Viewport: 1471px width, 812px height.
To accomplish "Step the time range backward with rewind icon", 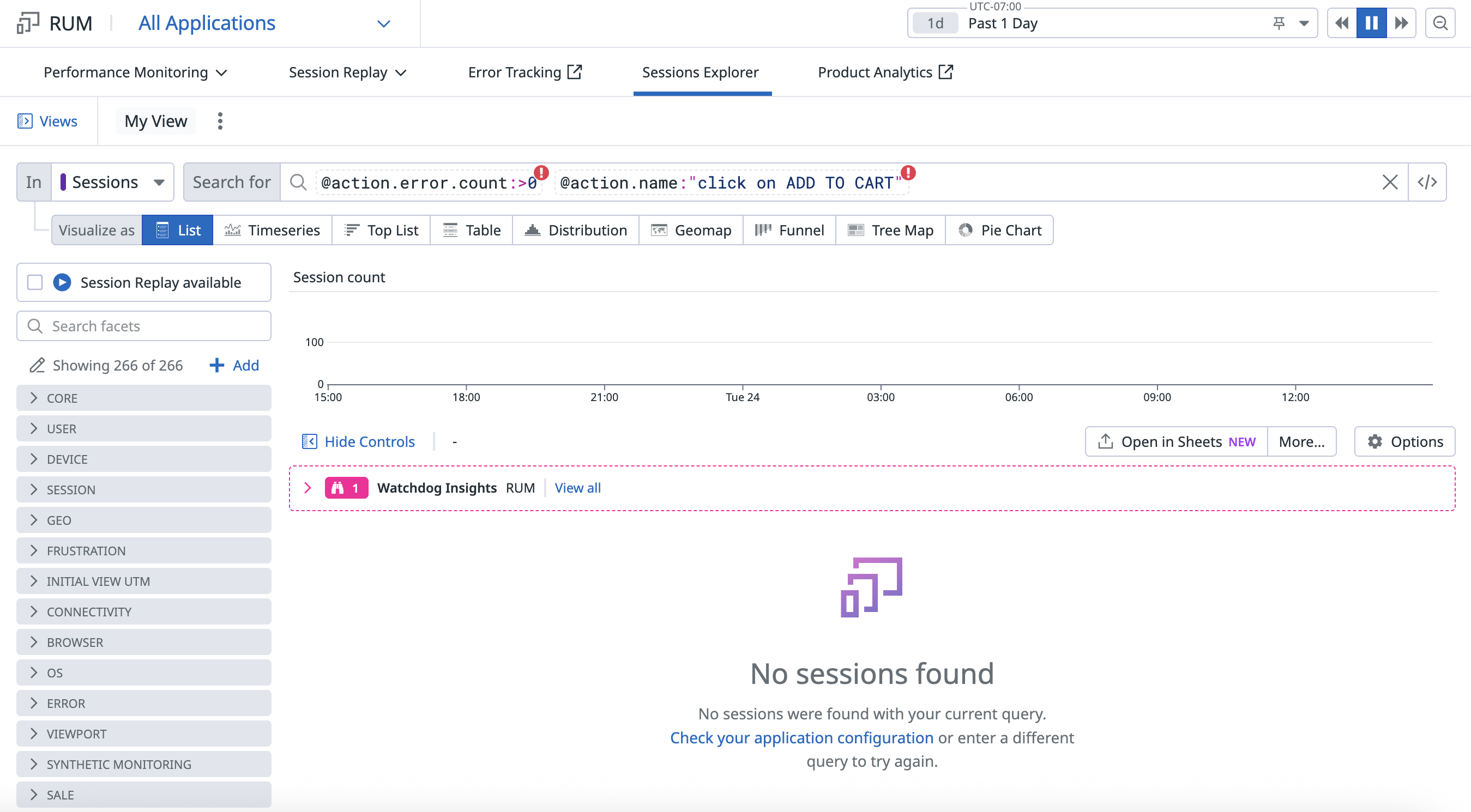I will click(x=1342, y=23).
